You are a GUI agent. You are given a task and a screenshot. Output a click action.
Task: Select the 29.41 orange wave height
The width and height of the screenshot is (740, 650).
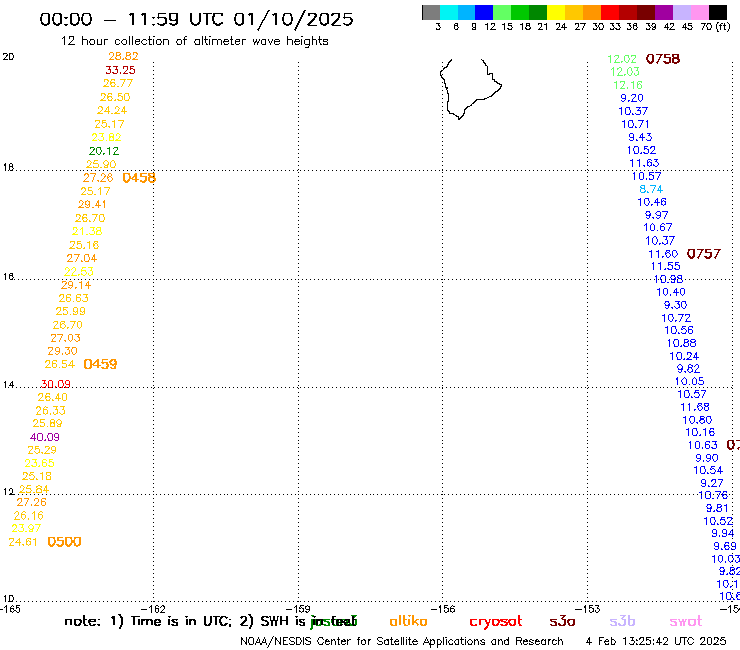click(x=92, y=204)
